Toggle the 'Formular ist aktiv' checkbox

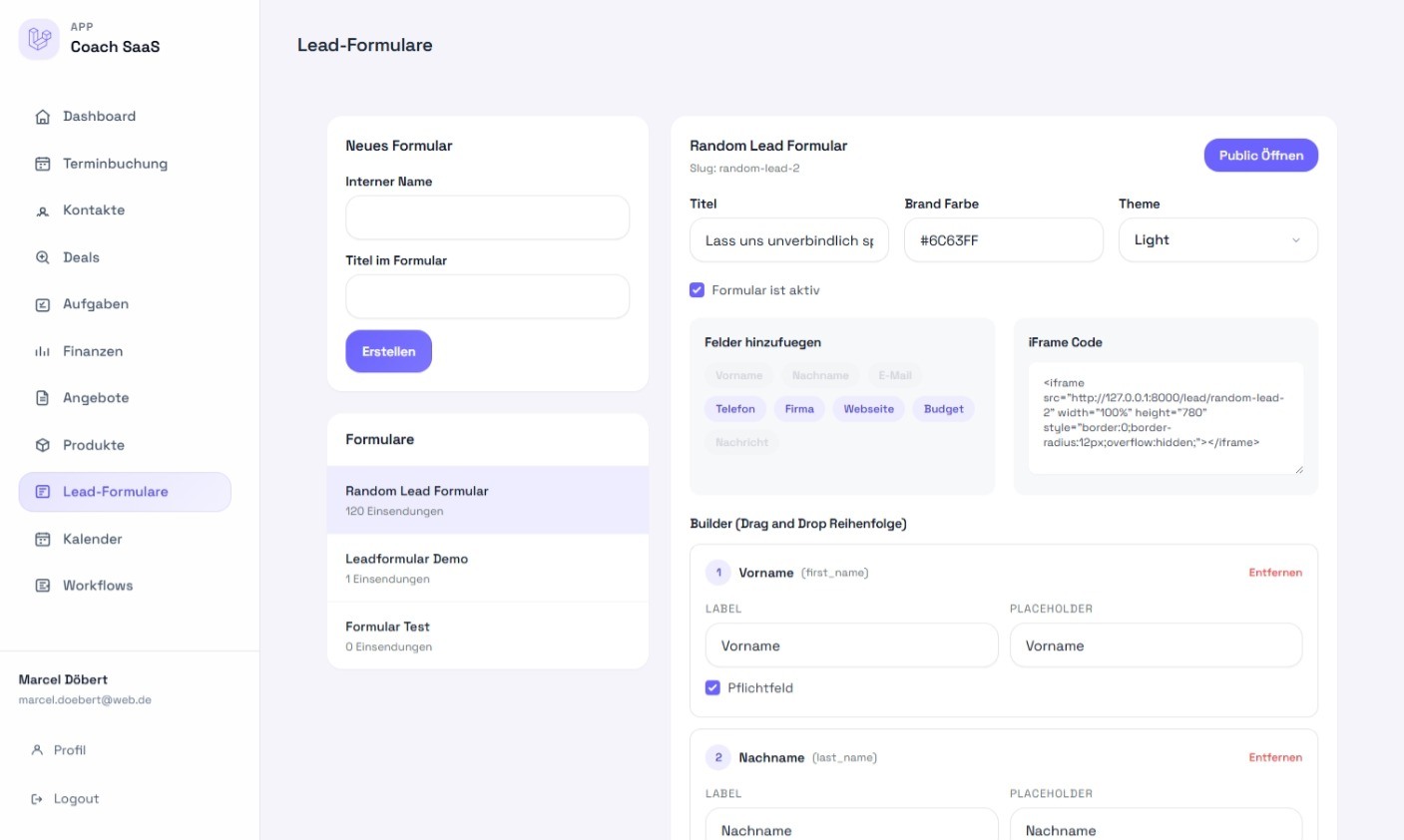click(698, 290)
